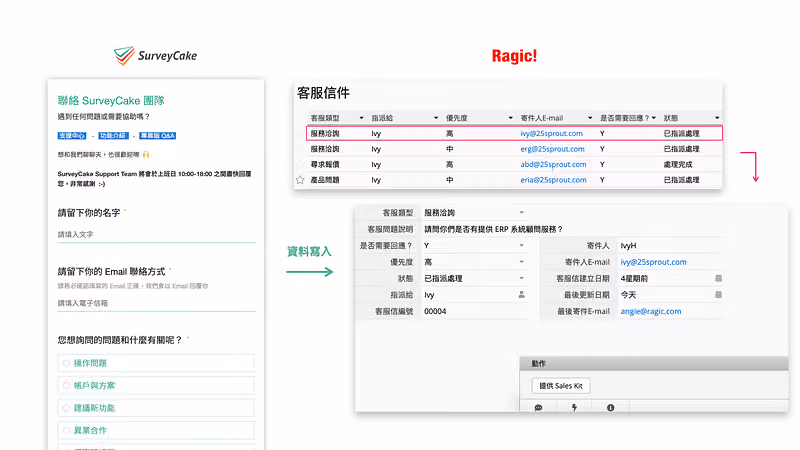Image resolution: width=800 pixels, height=450 pixels.
Task: Open the lightning bolt actions tab
Action: point(574,408)
